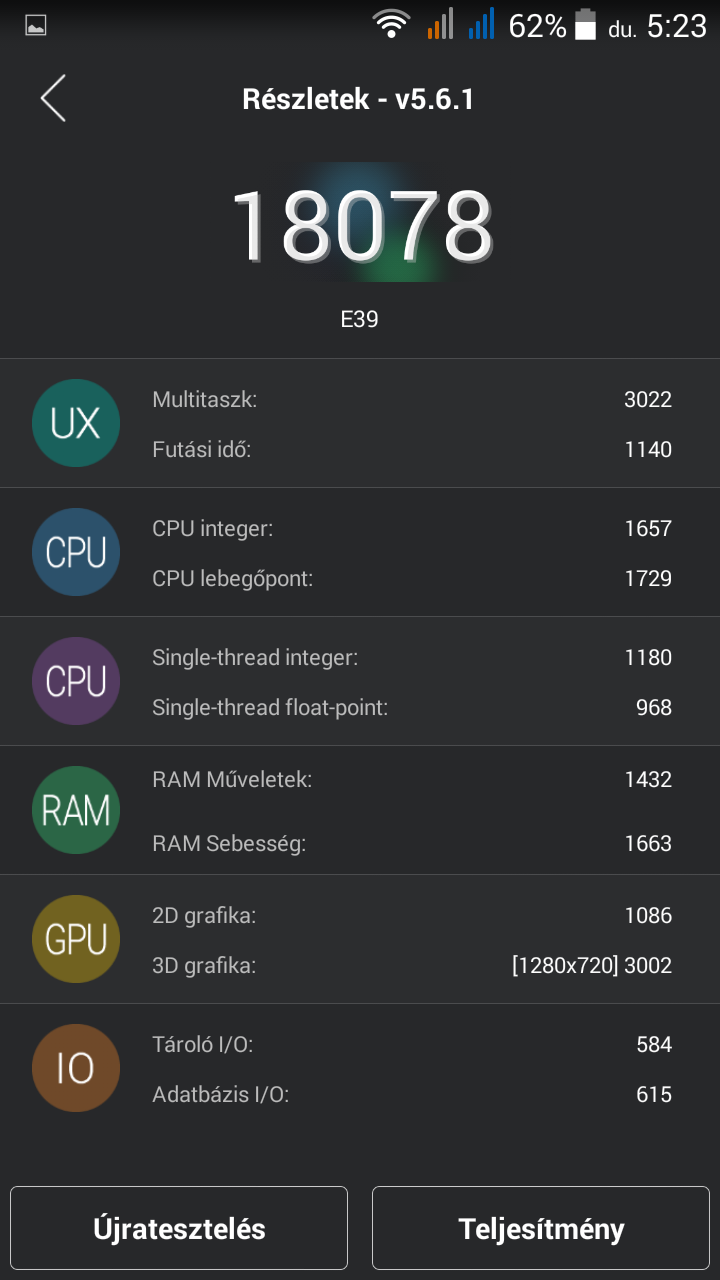This screenshot has height=1280, width=720.
Task: Tap the battery status icon
Action: point(585,25)
